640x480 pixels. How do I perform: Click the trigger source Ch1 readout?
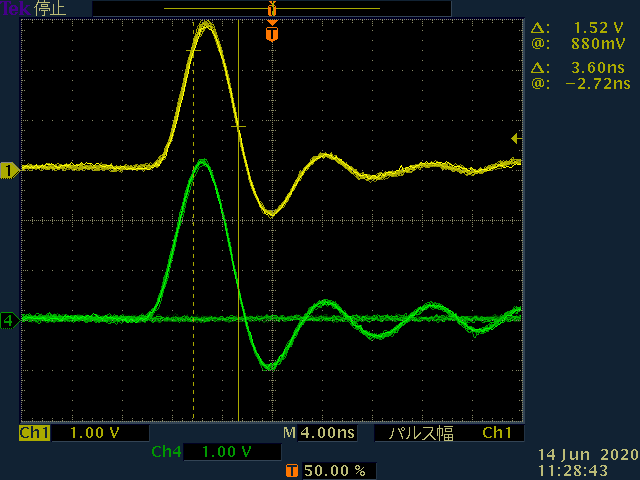point(497,433)
